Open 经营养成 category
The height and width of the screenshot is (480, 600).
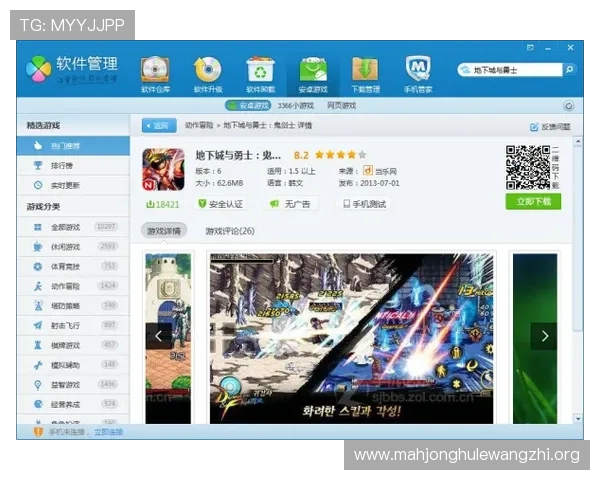73,404
